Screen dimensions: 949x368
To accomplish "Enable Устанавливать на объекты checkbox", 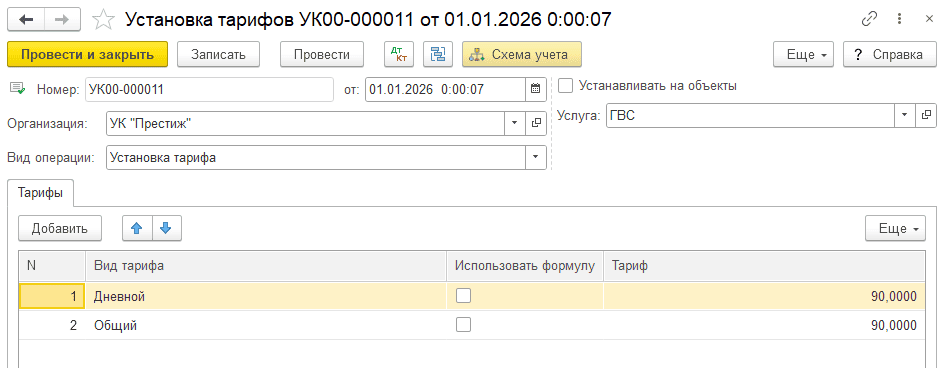I will (x=565, y=85).
